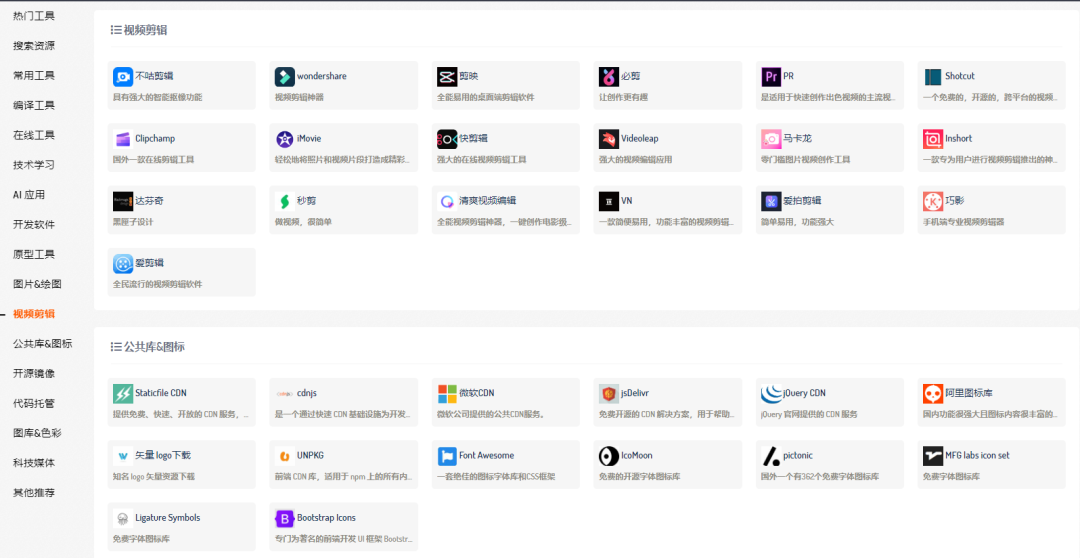Open the UNPKG orange icon

click(285, 456)
